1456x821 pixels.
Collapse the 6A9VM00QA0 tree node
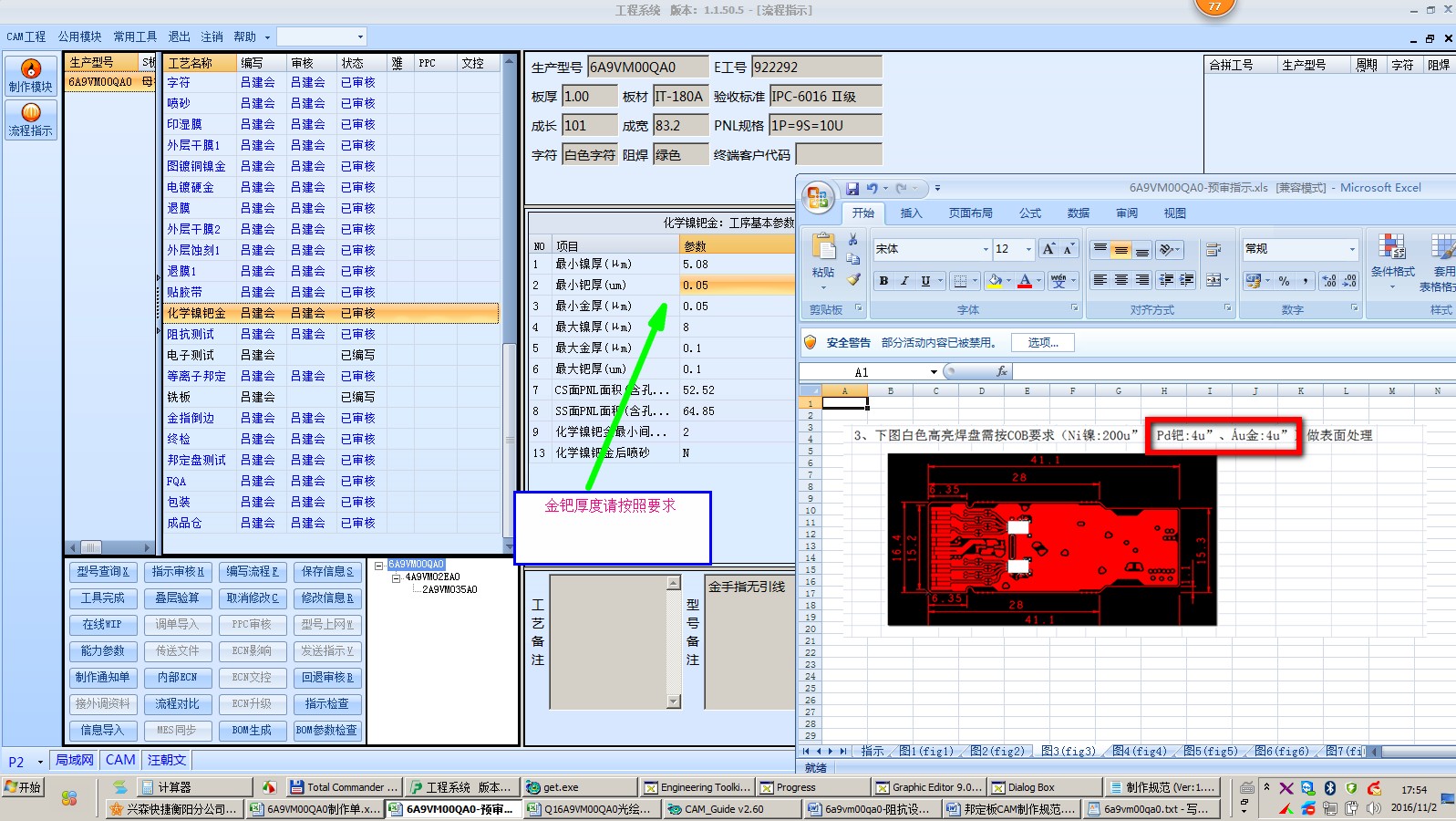(x=379, y=566)
